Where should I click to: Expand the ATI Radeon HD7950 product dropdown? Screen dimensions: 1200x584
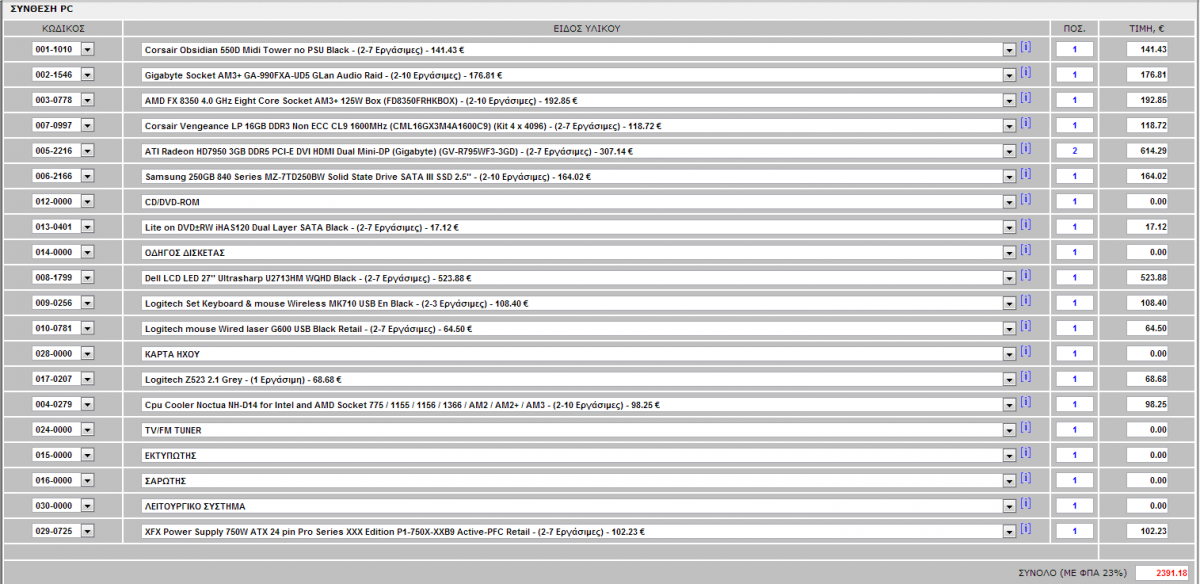point(1009,151)
